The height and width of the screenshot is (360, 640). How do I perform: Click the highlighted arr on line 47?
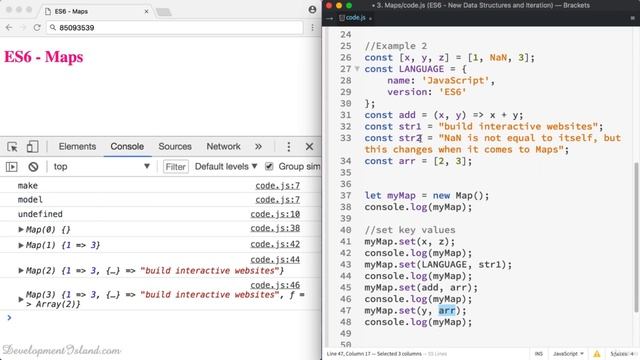pos(447,311)
